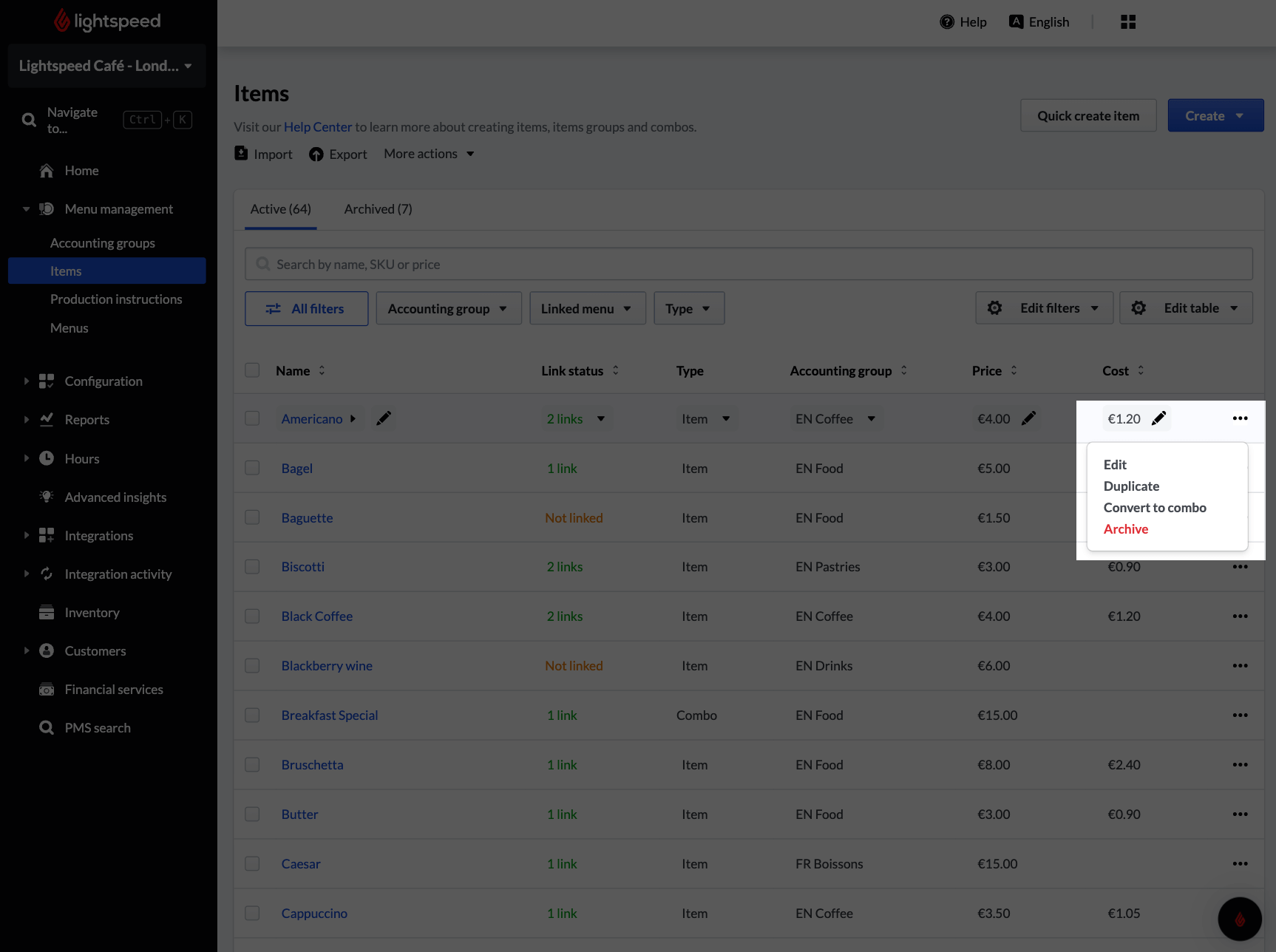Click the Menu management icon
The image size is (1276, 952).
(x=47, y=209)
